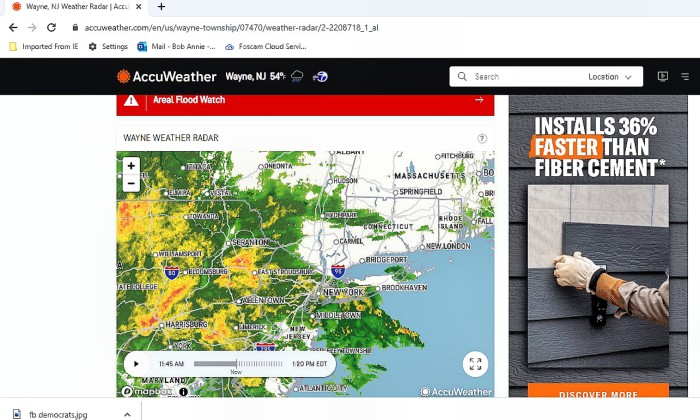Open a new browser tab

point(162,7)
